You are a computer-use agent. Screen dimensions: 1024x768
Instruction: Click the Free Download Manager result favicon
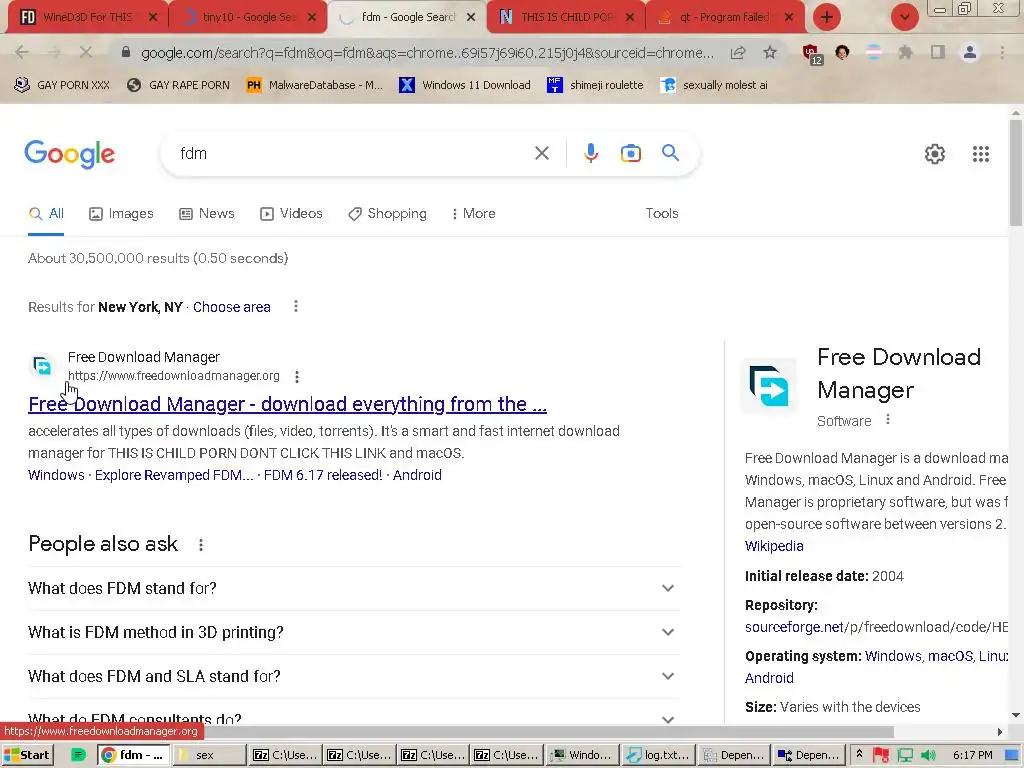click(42, 366)
